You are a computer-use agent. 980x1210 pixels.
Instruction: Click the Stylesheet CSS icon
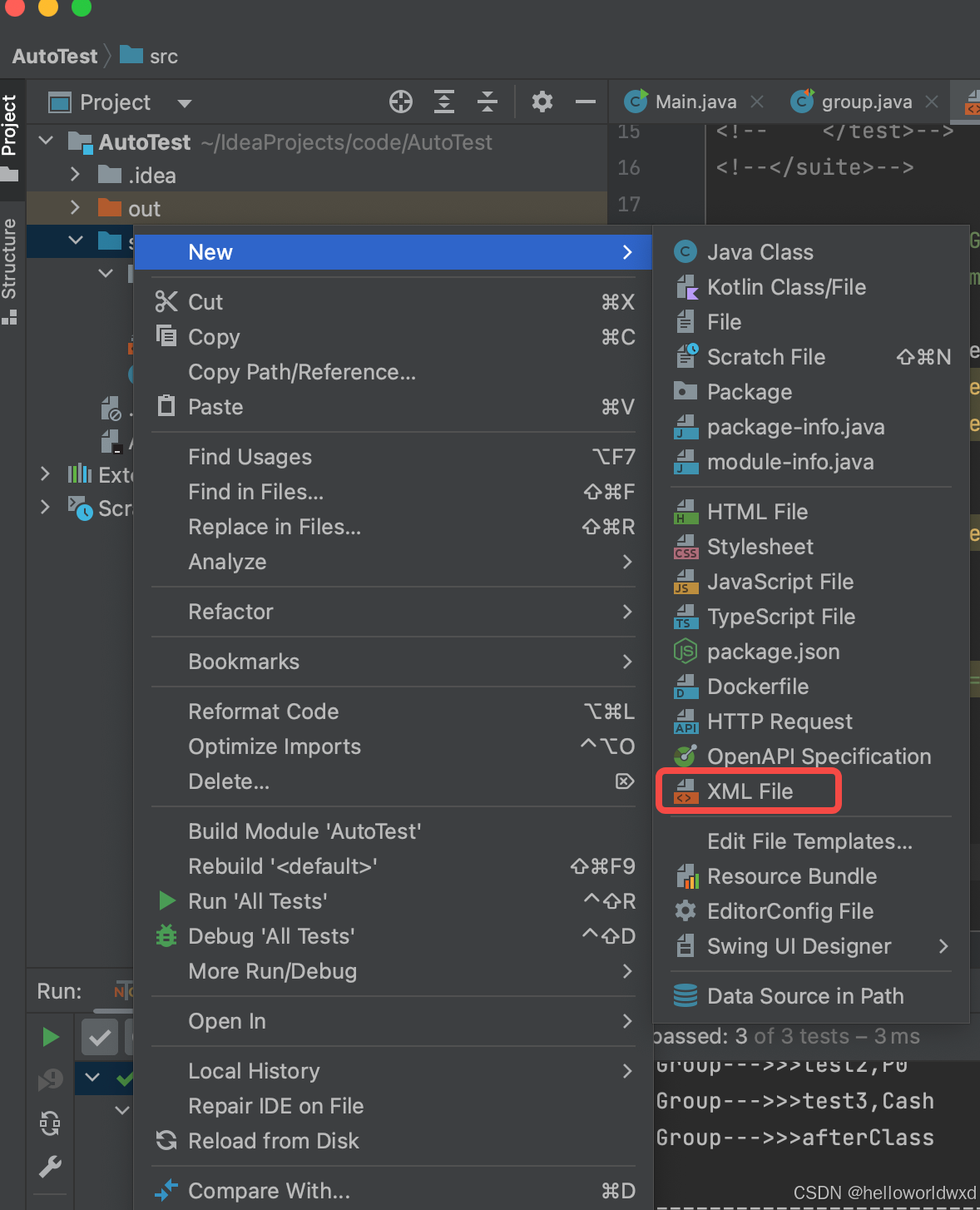(686, 547)
